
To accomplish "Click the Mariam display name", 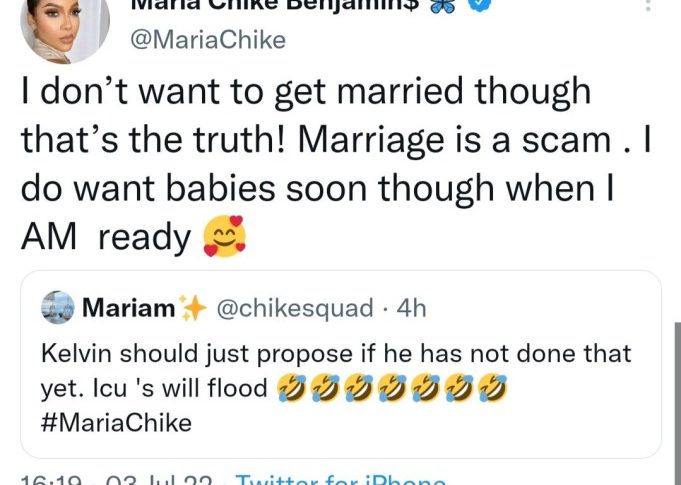I will [127, 309].
